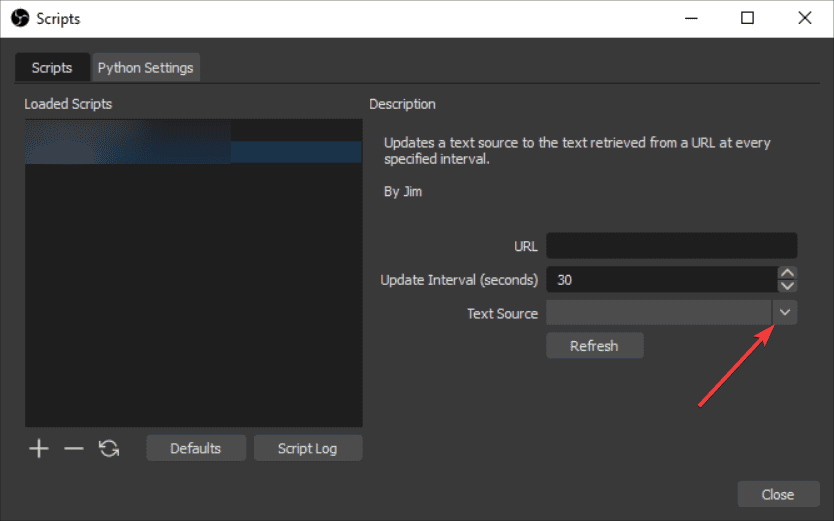Click the Update Interval value field

(x=662, y=280)
